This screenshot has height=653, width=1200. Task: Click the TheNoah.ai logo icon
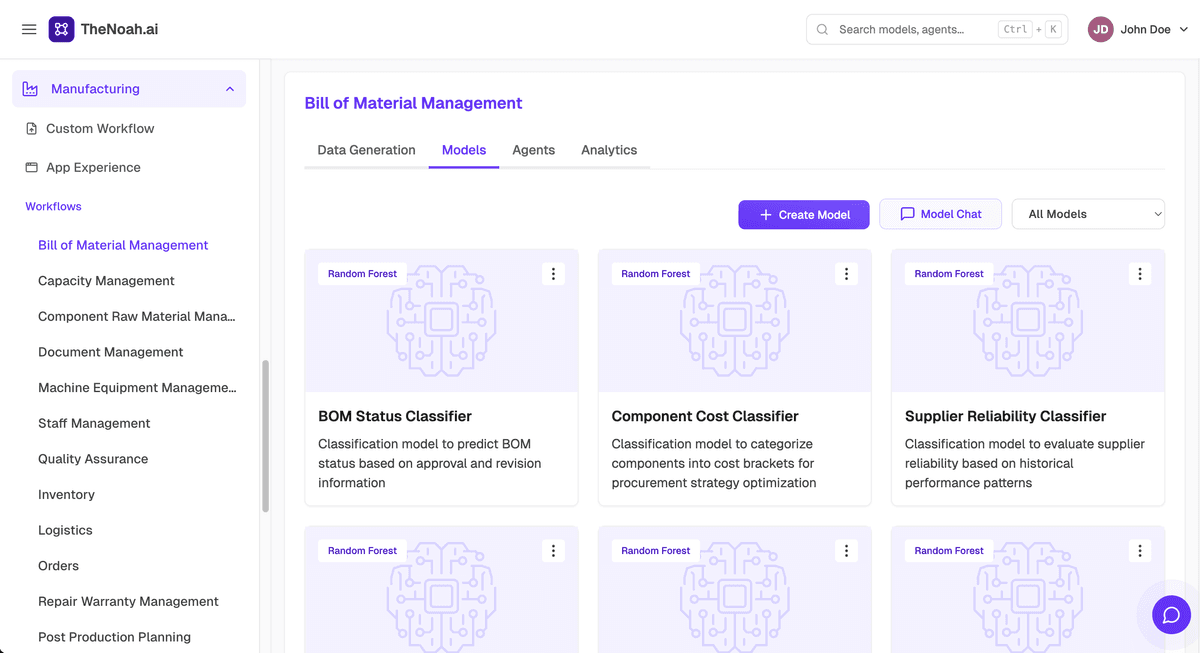pyautogui.click(x=61, y=29)
